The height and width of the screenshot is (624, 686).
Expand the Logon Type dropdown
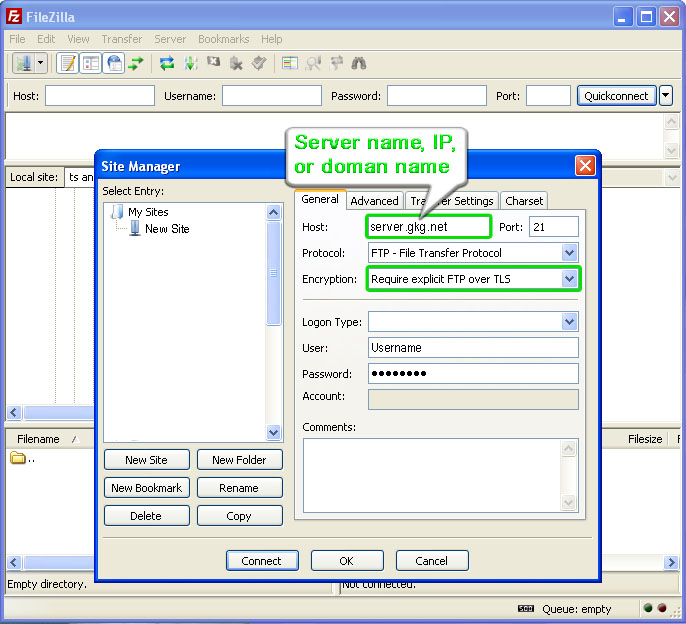[569, 322]
